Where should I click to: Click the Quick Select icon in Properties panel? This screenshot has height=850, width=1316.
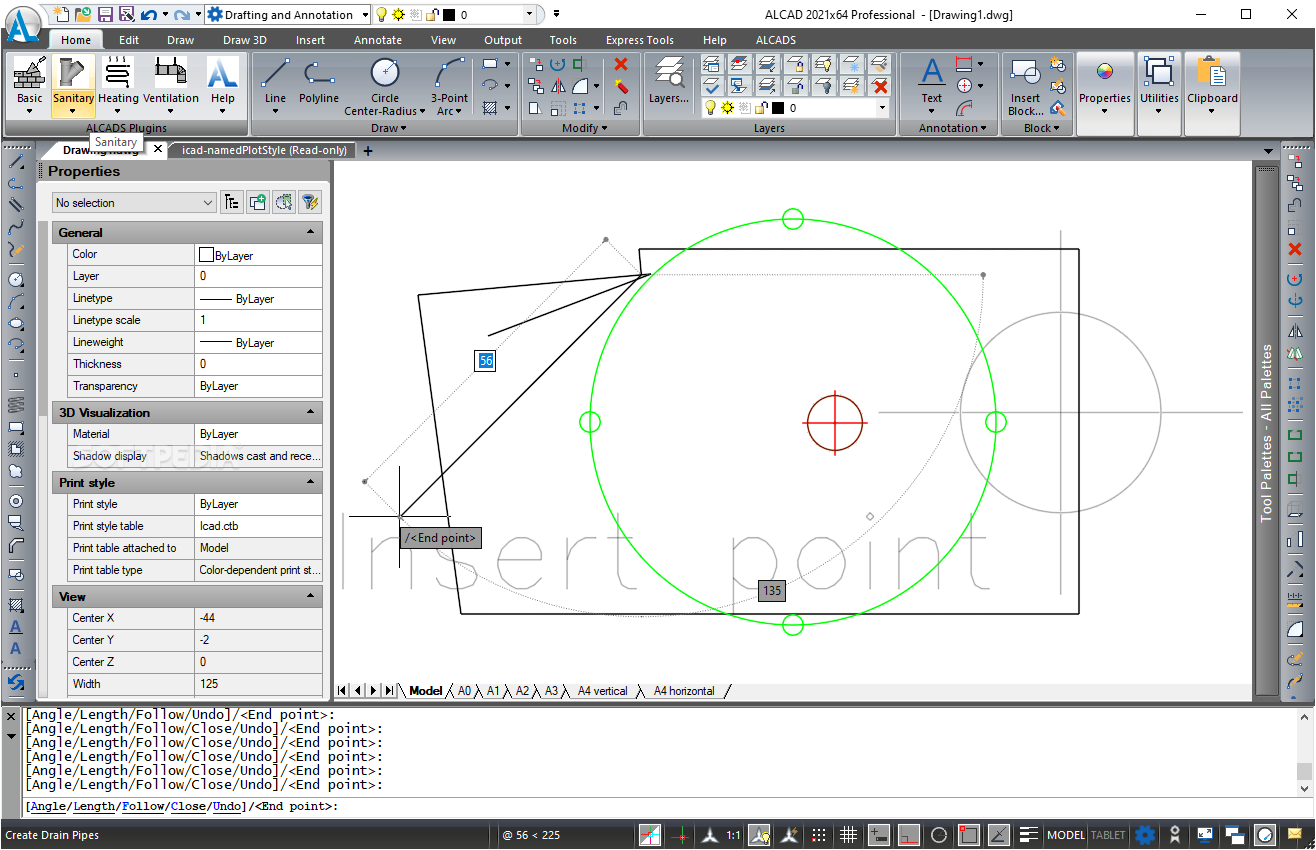[310, 202]
